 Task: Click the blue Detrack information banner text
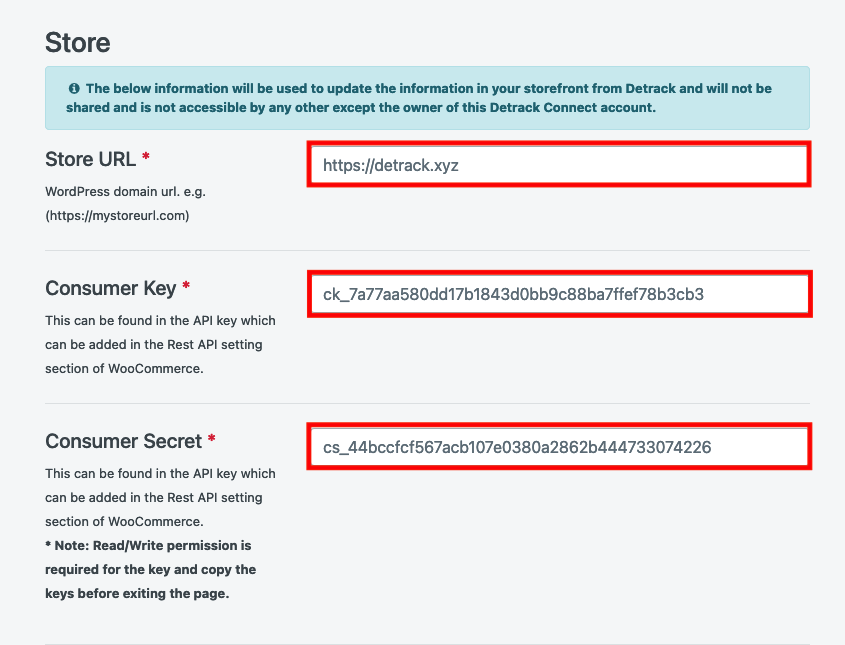coord(419,98)
